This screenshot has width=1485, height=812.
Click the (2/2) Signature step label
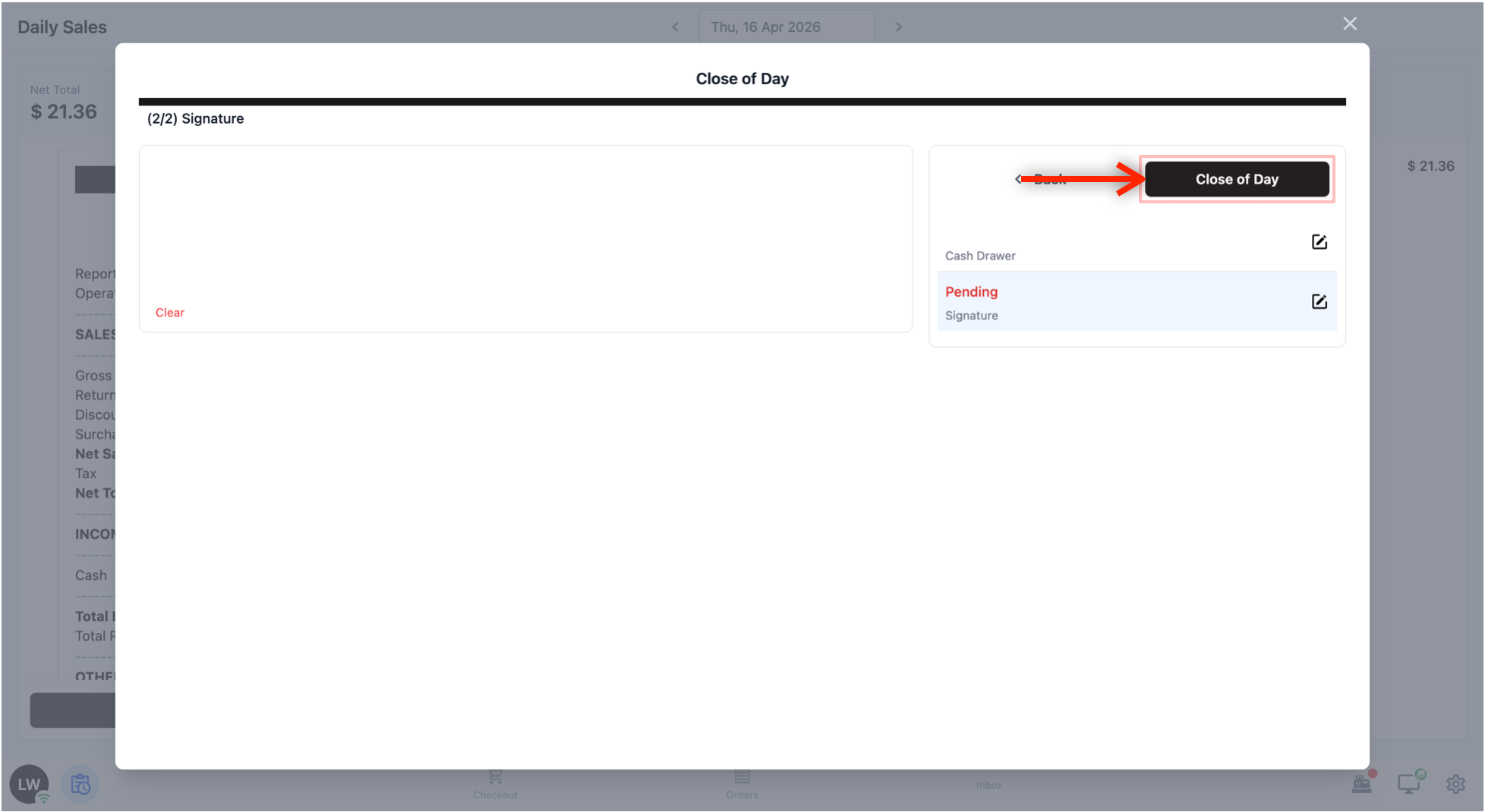click(196, 118)
